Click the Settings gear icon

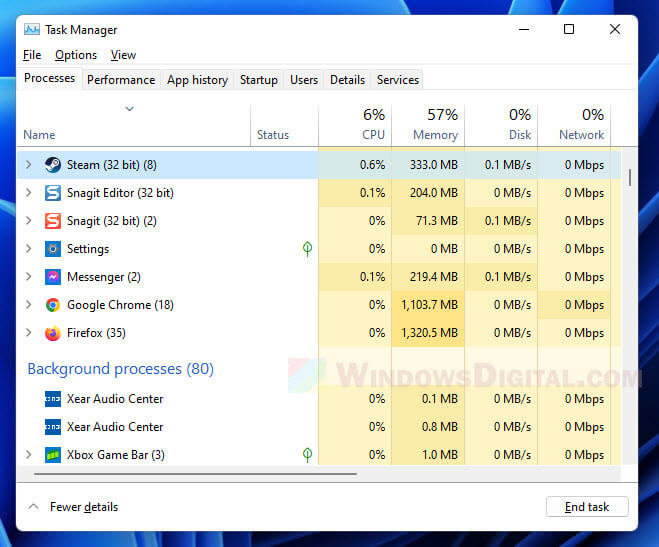pos(53,249)
